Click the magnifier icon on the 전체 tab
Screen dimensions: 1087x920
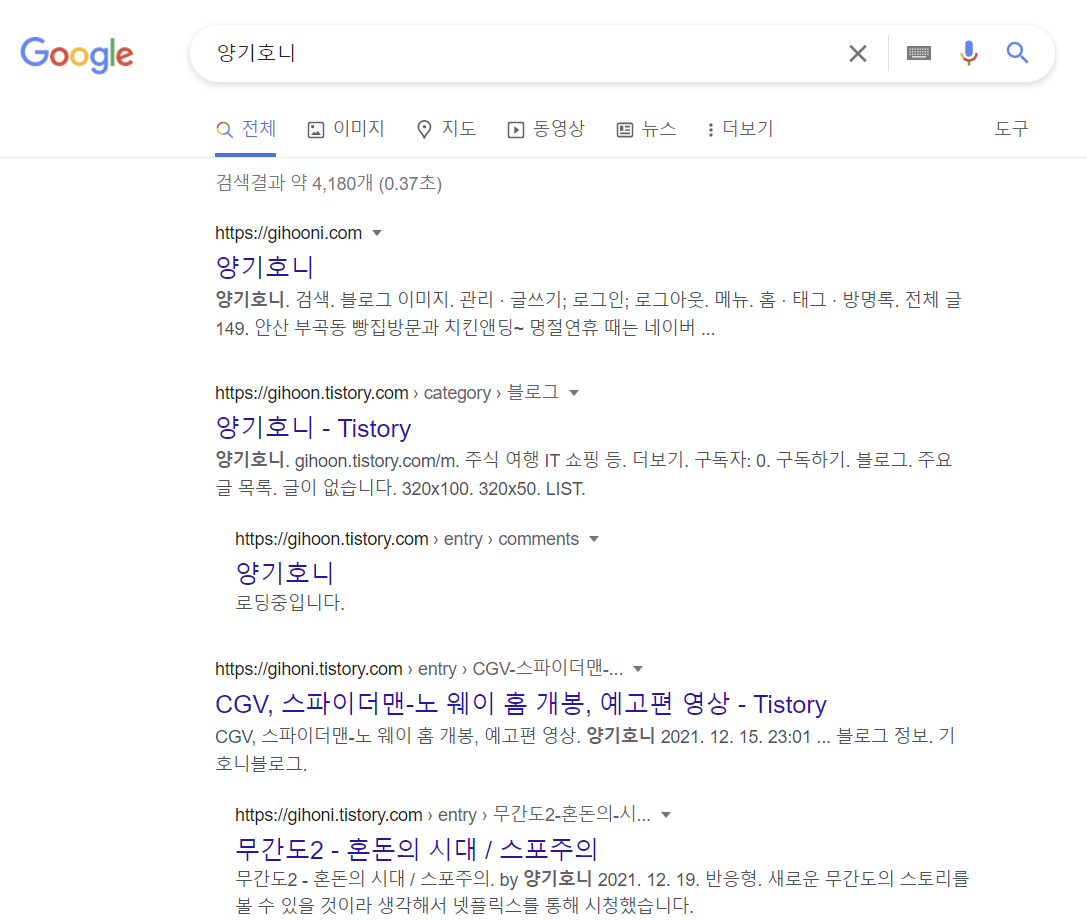pos(224,130)
